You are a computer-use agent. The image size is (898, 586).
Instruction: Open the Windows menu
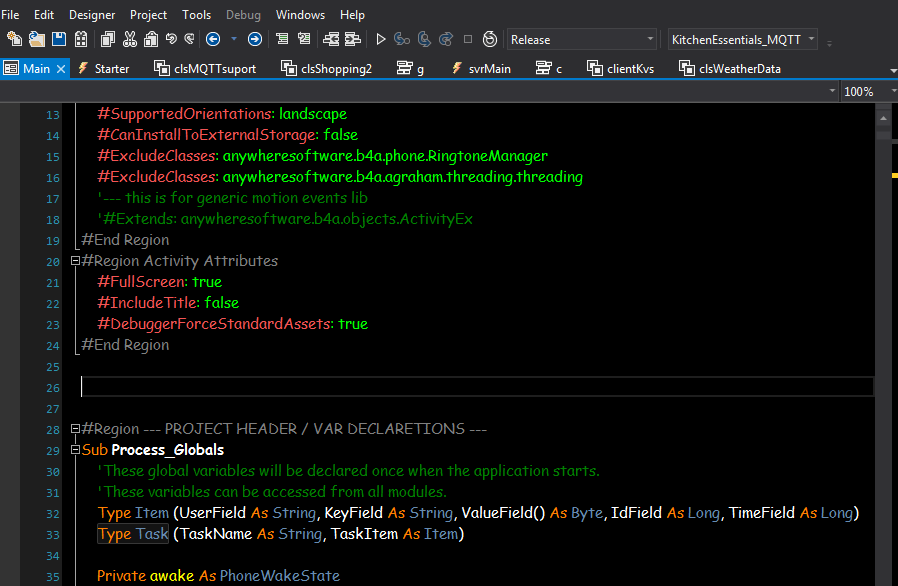tap(300, 15)
